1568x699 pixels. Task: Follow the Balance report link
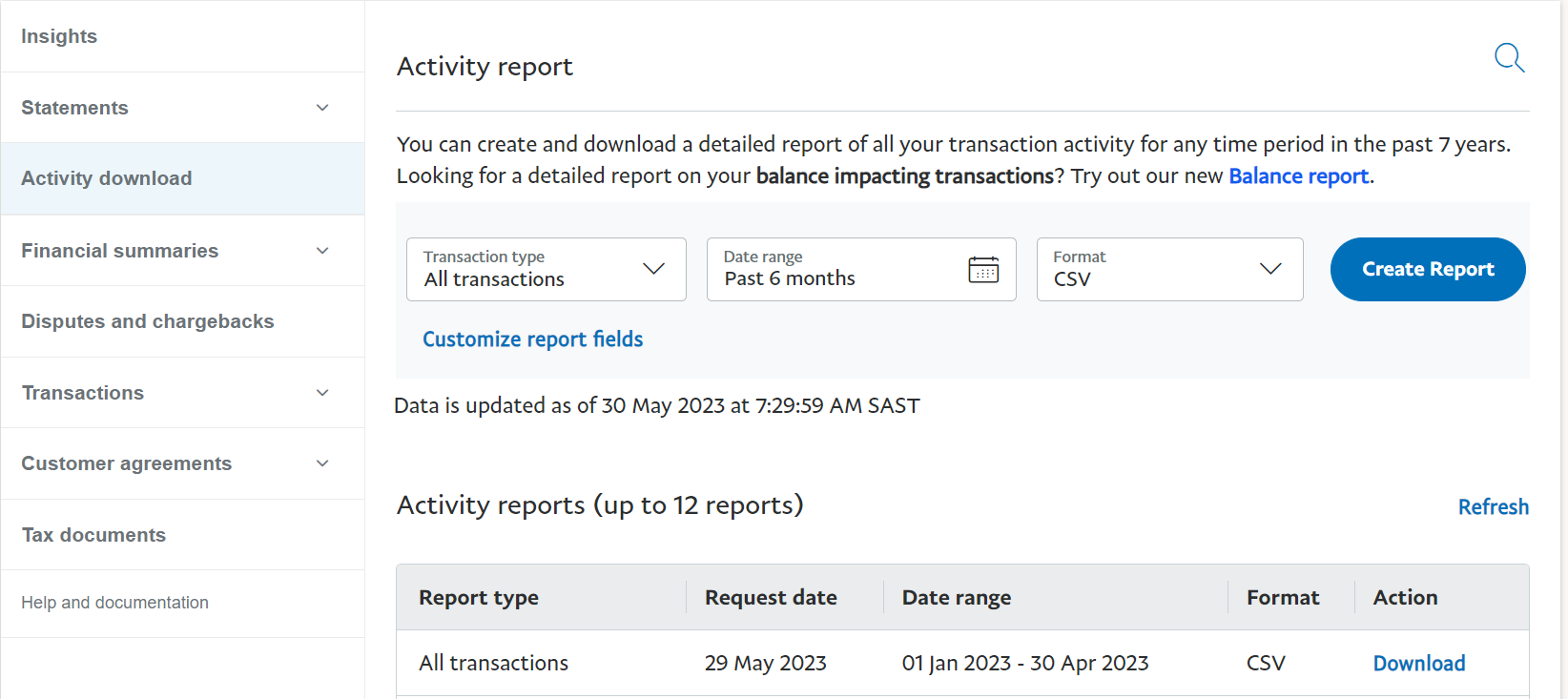[x=1298, y=176]
